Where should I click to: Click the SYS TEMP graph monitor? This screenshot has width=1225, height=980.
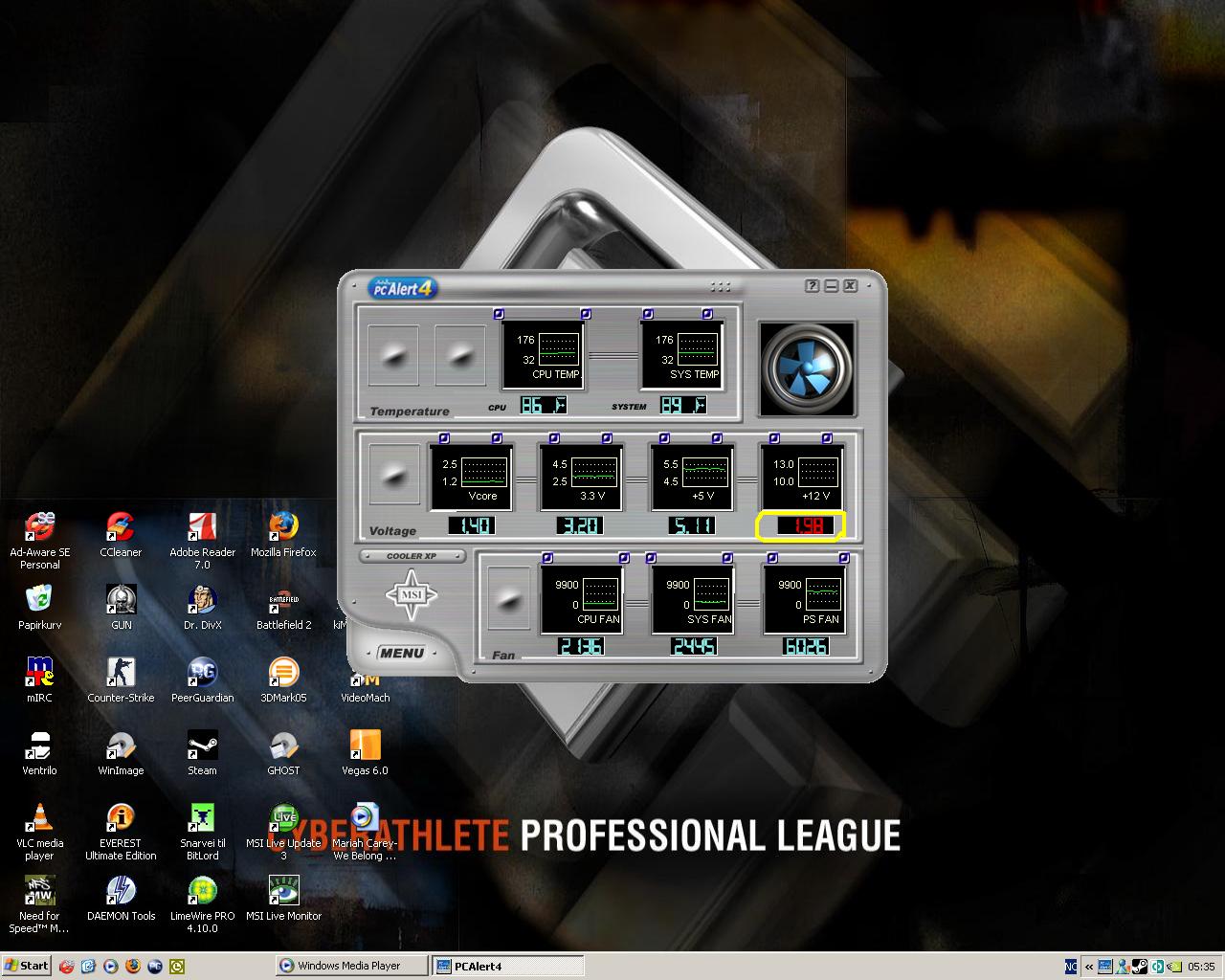coord(681,354)
